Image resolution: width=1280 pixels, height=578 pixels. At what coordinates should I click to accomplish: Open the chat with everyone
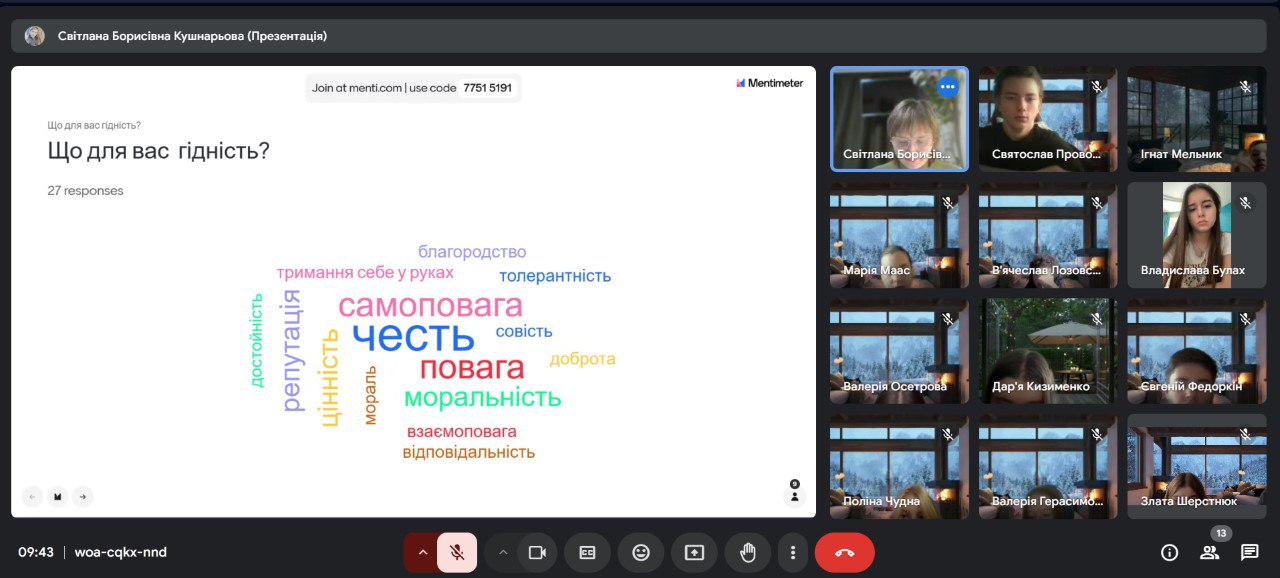pyautogui.click(x=1249, y=552)
